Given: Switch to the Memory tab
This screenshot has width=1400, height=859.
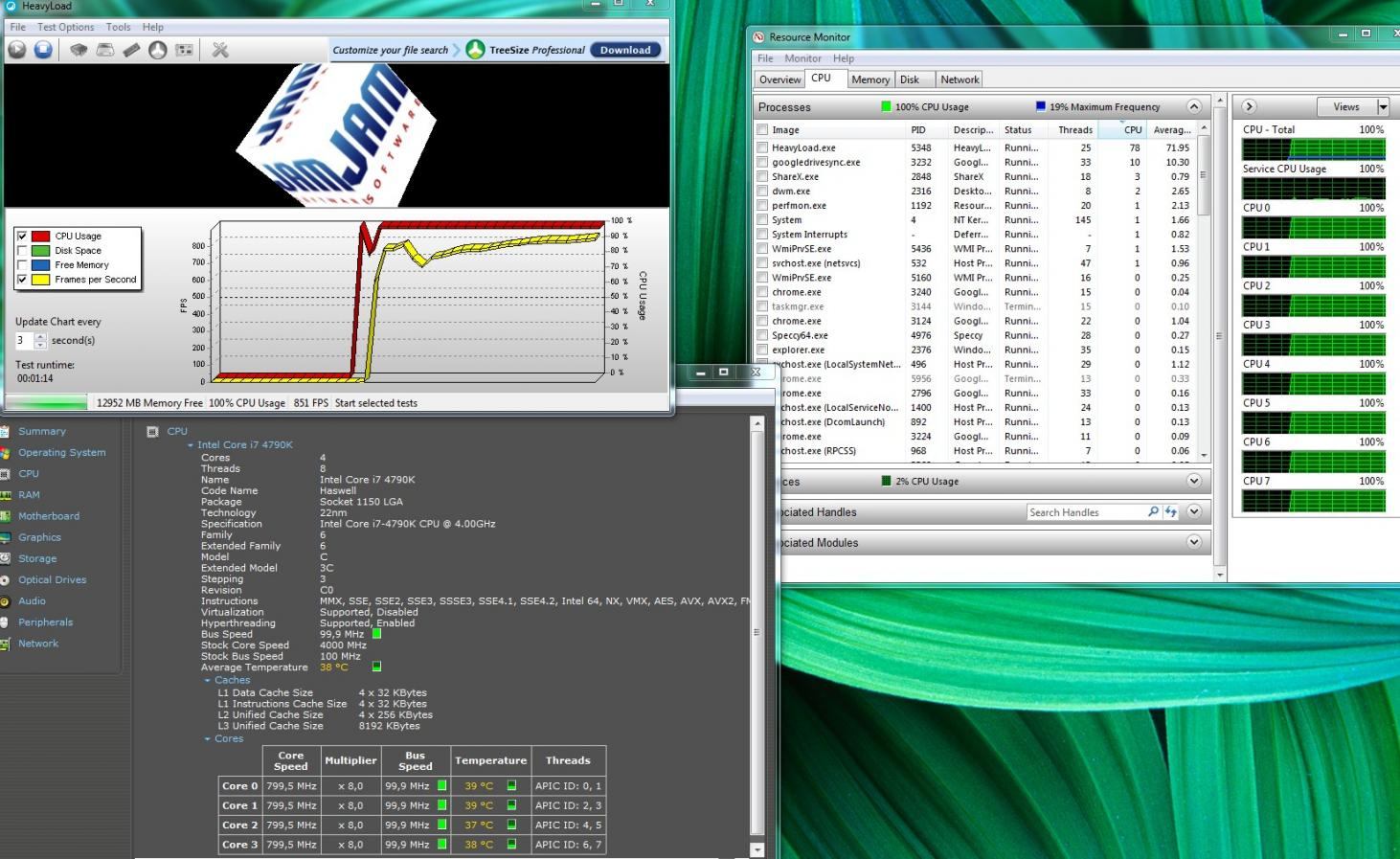Looking at the screenshot, I should (869, 79).
